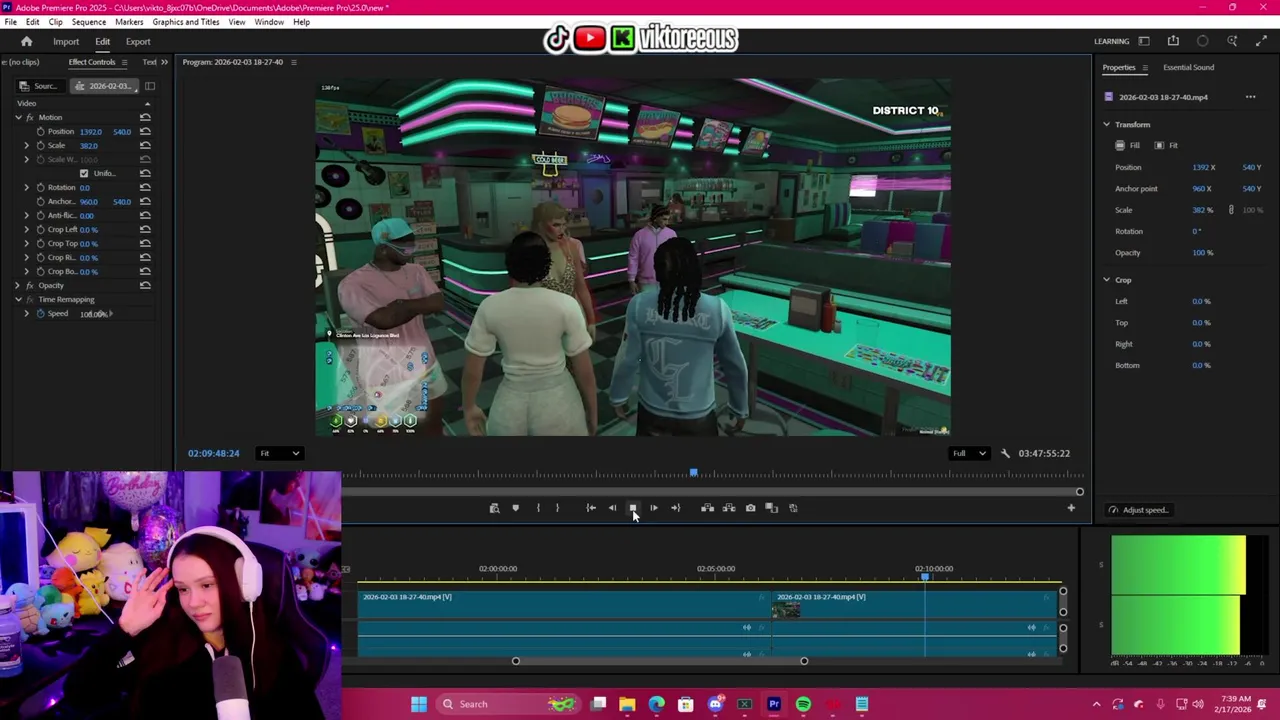Image resolution: width=1280 pixels, height=720 pixels.
Task: Open the Graphics and Titles menu
Action: [186, 22]
